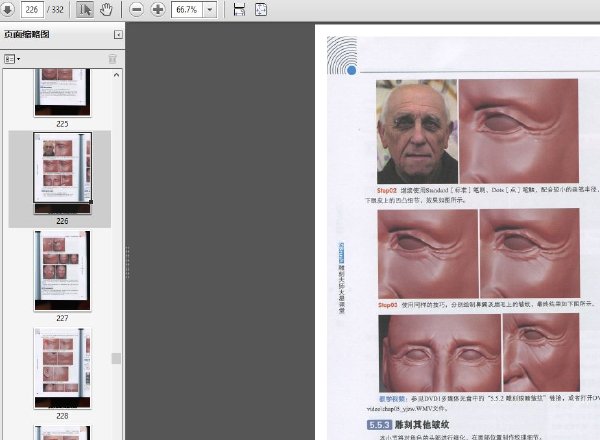600x440 pixels.
Task: Click the Step03 instruction text
Action: 486,305
